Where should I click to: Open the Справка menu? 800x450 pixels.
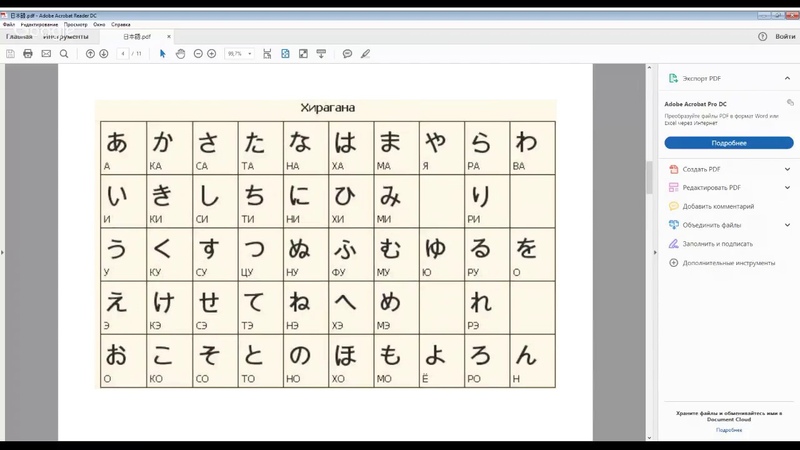click(x=120, y=24)
